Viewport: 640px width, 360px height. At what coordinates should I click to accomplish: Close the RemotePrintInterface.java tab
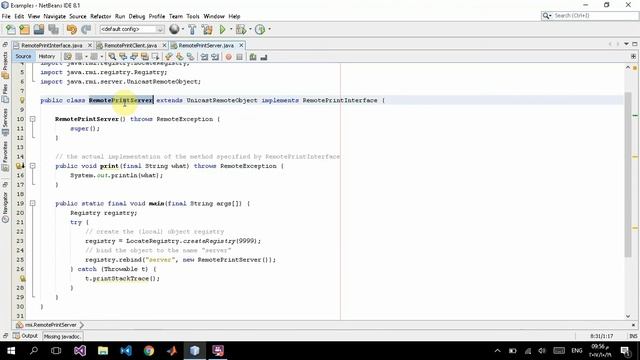click(90, 45)
